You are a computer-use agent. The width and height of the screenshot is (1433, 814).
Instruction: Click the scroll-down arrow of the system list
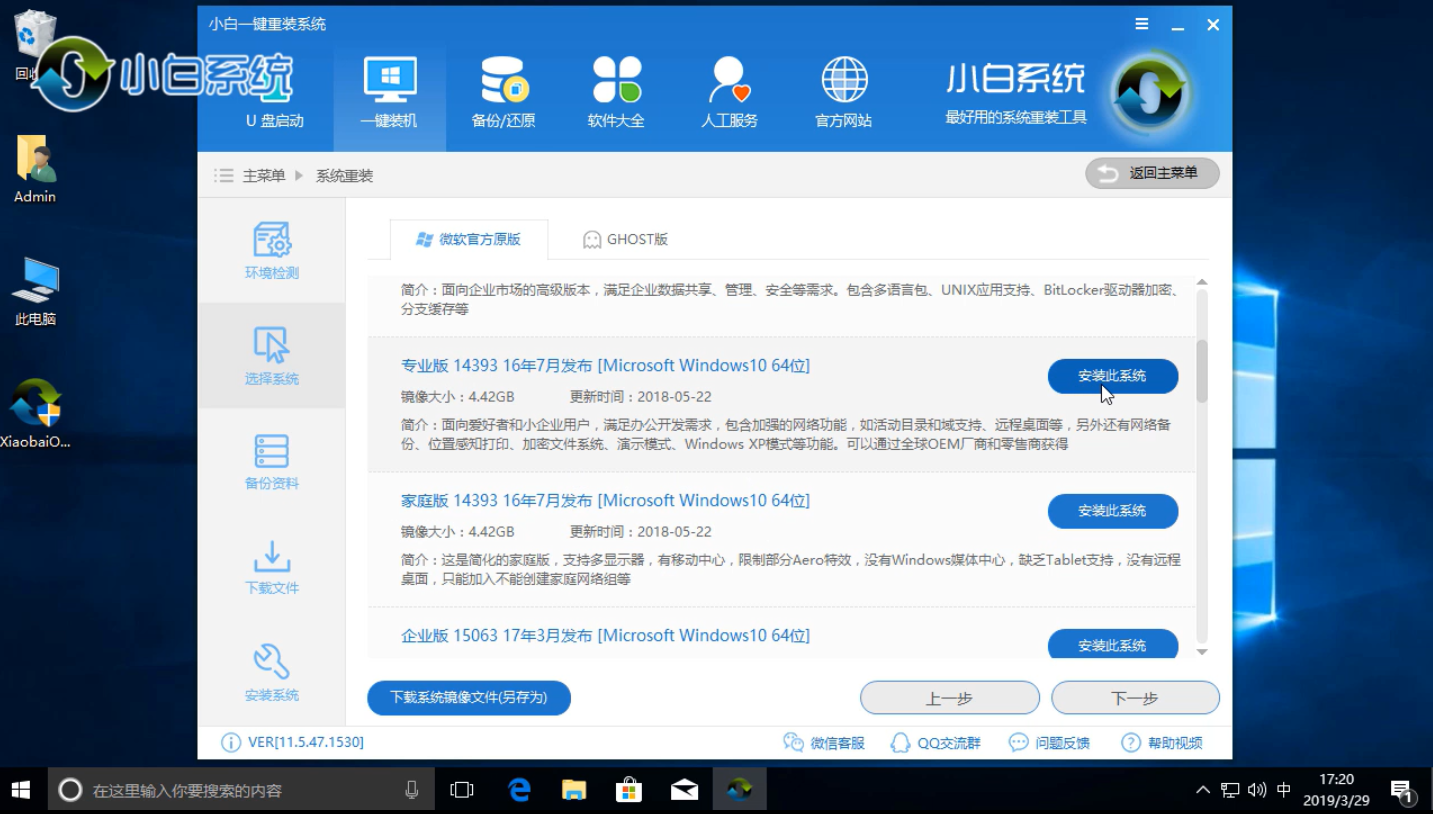point(1202,652)
